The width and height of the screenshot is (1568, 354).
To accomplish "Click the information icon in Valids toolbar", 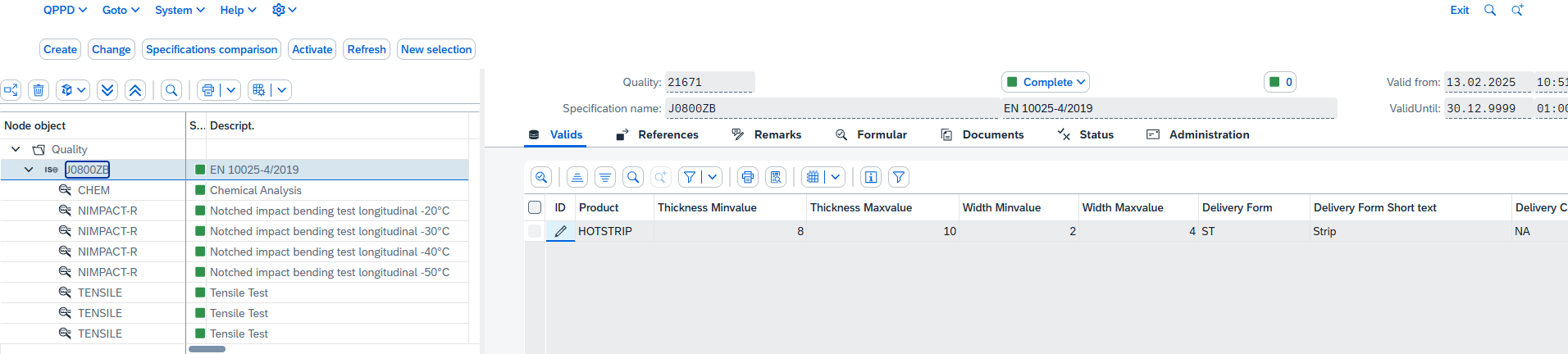I will (x=871, y=177).
